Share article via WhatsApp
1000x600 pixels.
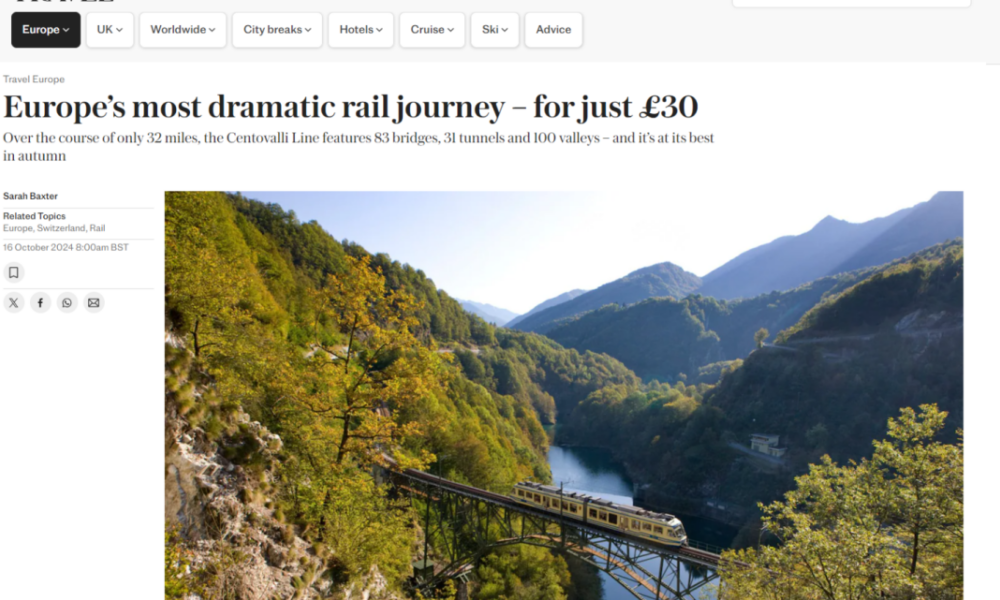67,303
